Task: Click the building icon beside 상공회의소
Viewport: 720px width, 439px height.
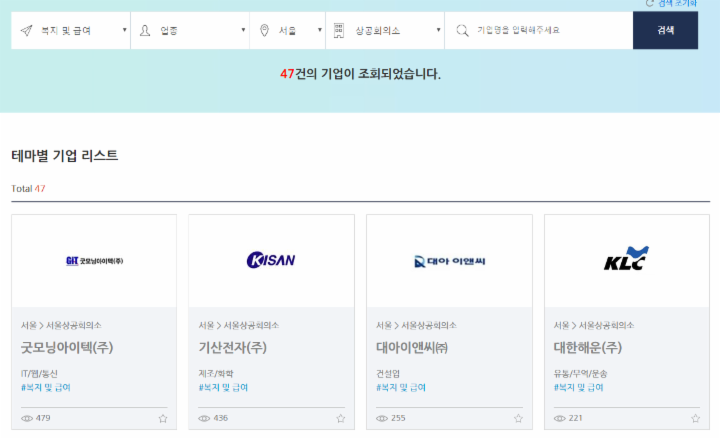Action: 338,31
